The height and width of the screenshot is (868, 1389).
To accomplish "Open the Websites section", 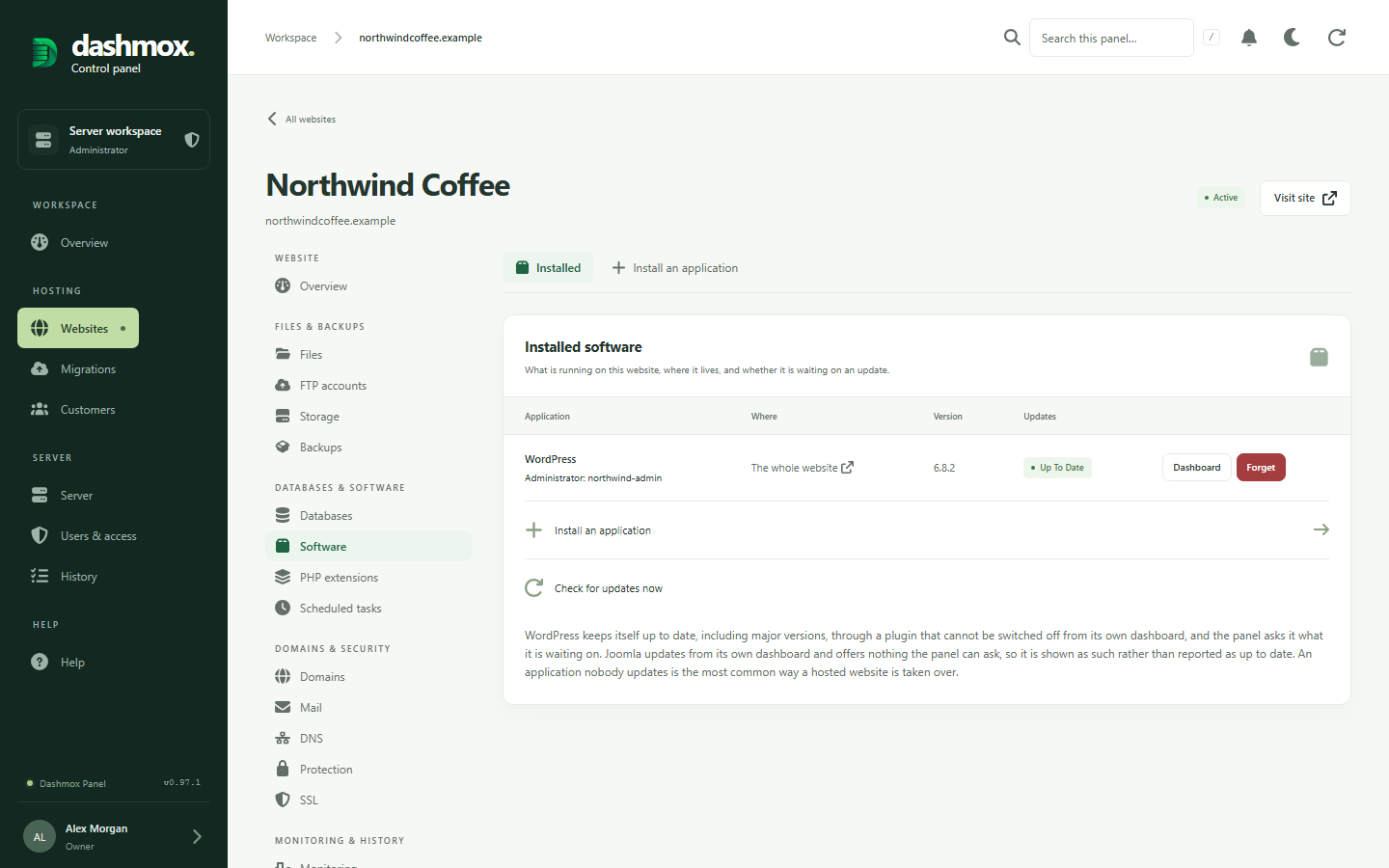I will pos(78,329).
